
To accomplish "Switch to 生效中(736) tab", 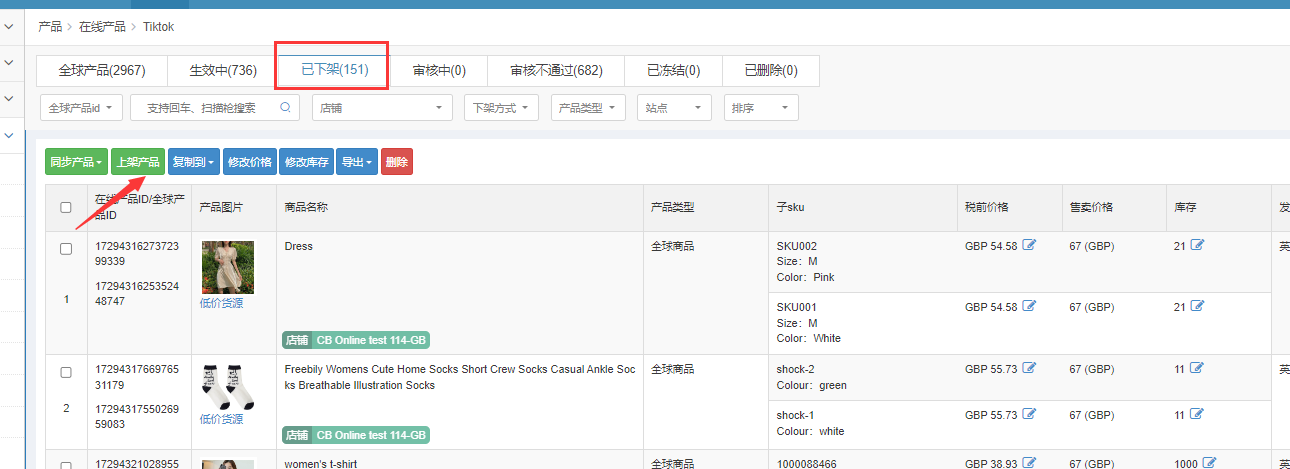I will (224, 71).
